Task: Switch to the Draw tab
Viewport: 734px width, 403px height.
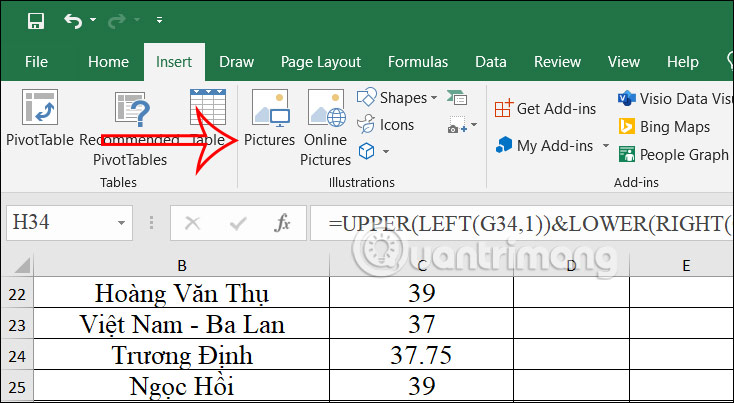Action: coord(236,62)
